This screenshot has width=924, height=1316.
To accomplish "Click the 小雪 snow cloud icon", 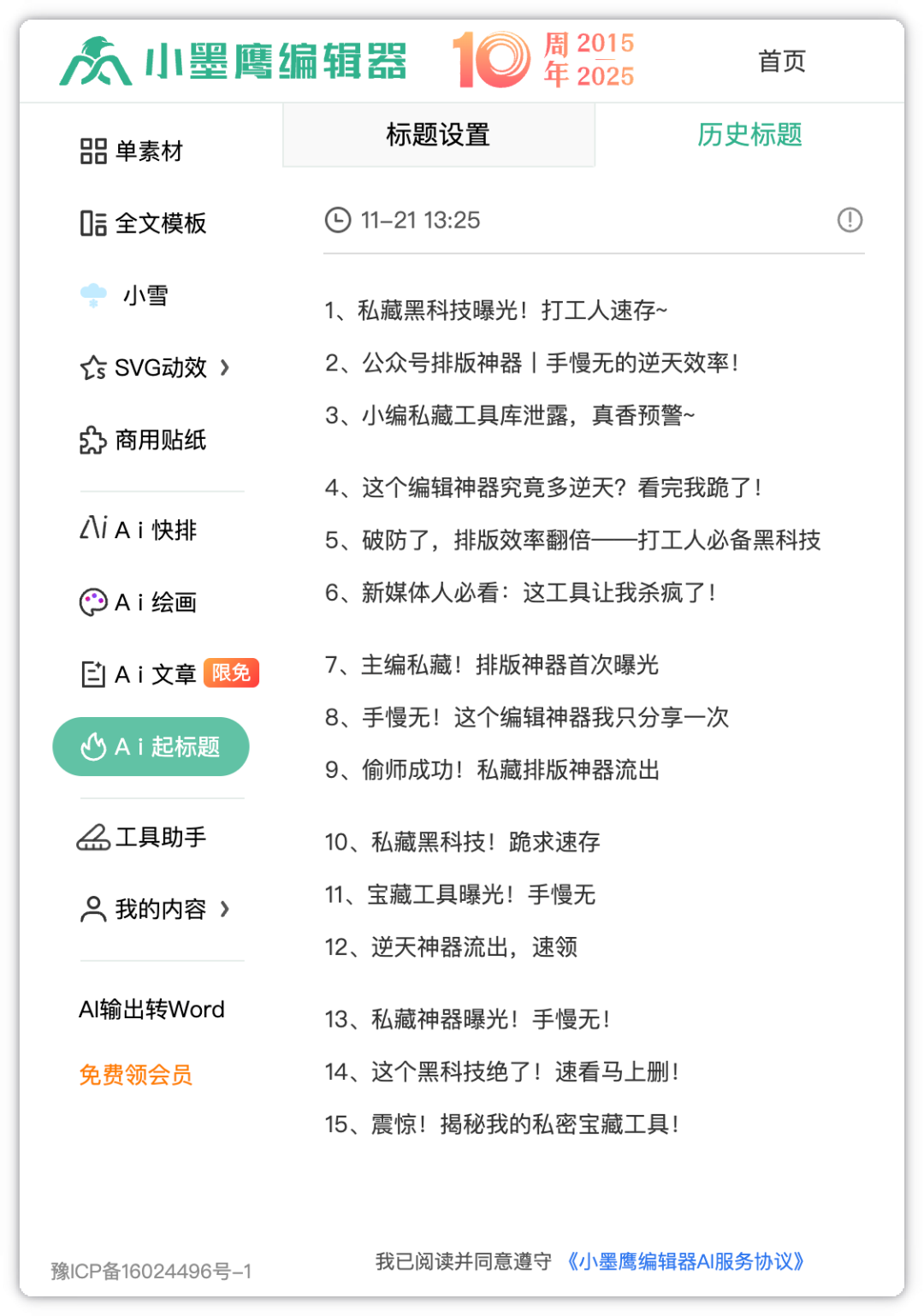I will pyautogui.click(x=93, y=296).
